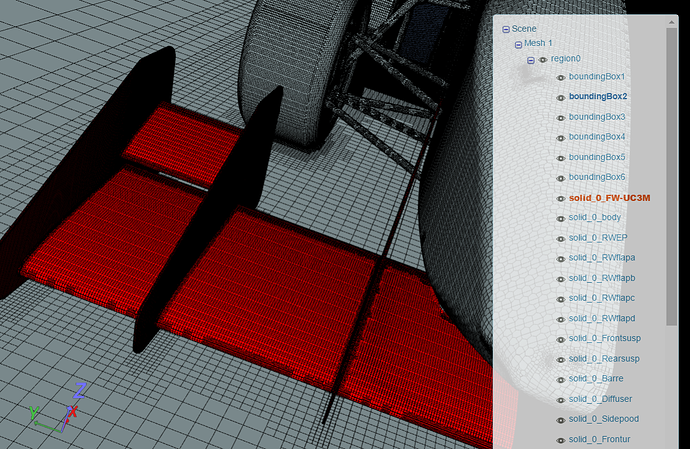Select highlighted solid_0_FW-UC3M entry
Image resolution: width=690 pixels, height=449 pixels.
(x=609, y=198)
